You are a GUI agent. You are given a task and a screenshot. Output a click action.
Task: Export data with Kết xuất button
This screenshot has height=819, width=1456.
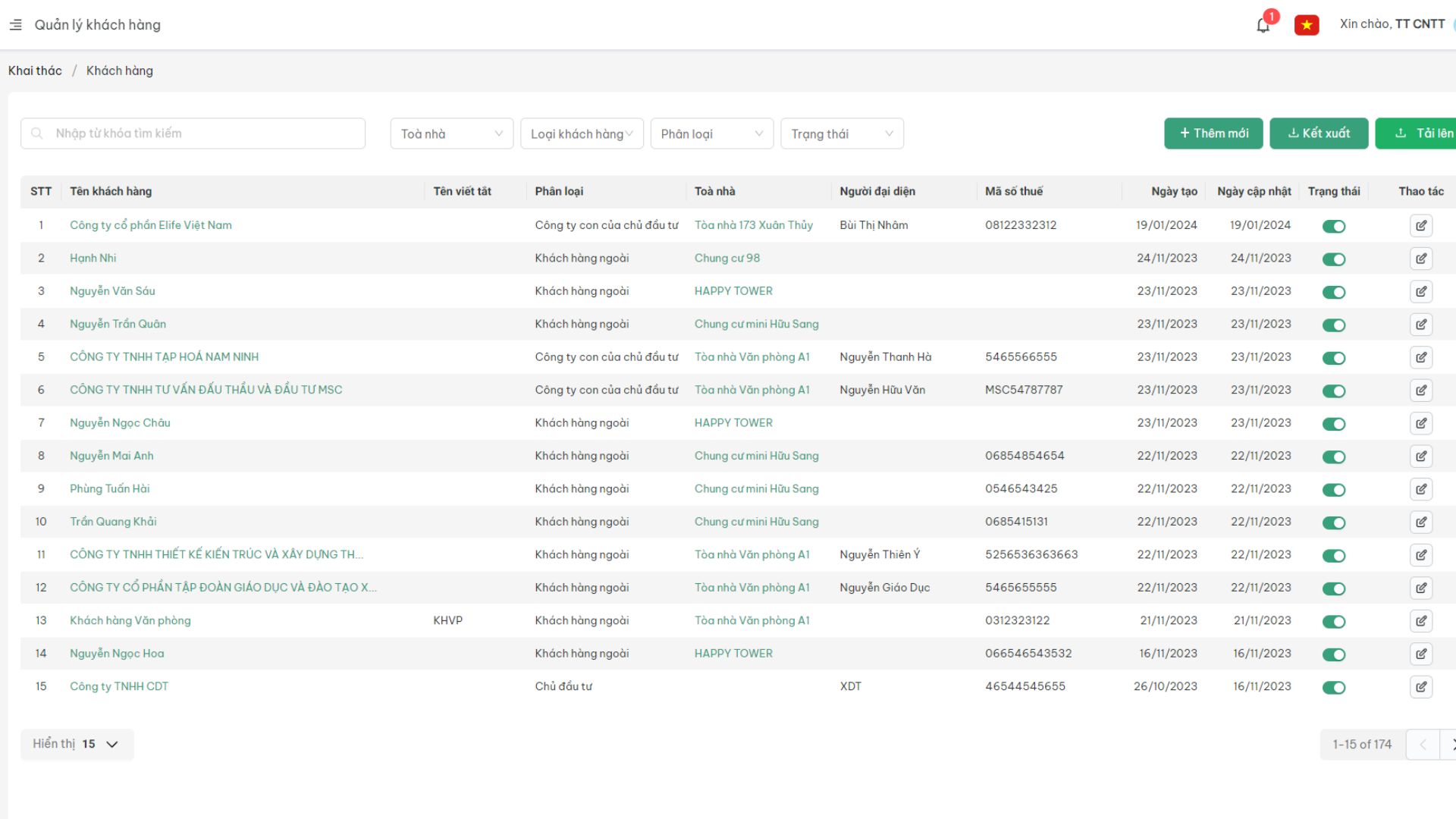click(1319, 133)
